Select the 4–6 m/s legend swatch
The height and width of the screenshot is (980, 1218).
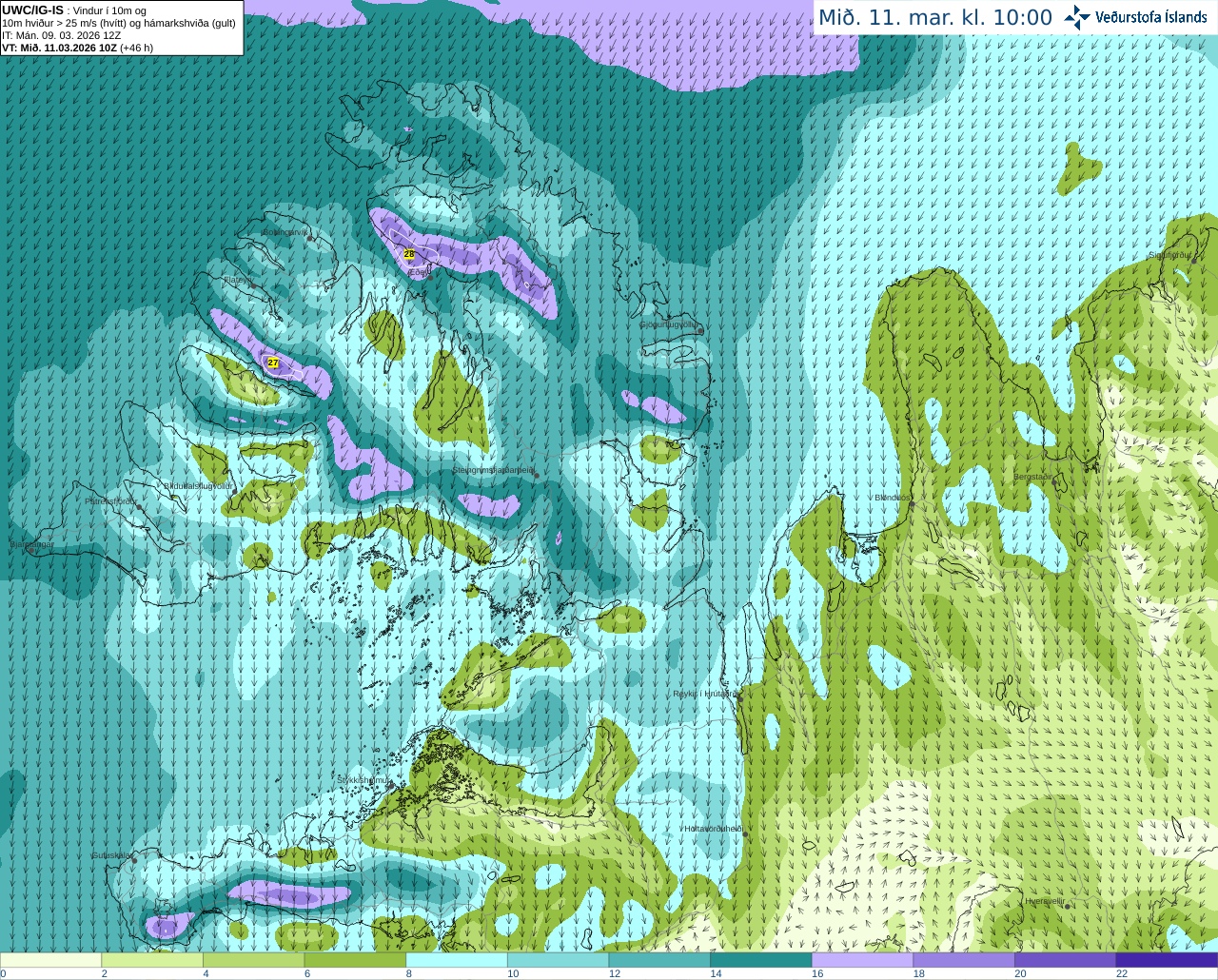click(253, 960)
